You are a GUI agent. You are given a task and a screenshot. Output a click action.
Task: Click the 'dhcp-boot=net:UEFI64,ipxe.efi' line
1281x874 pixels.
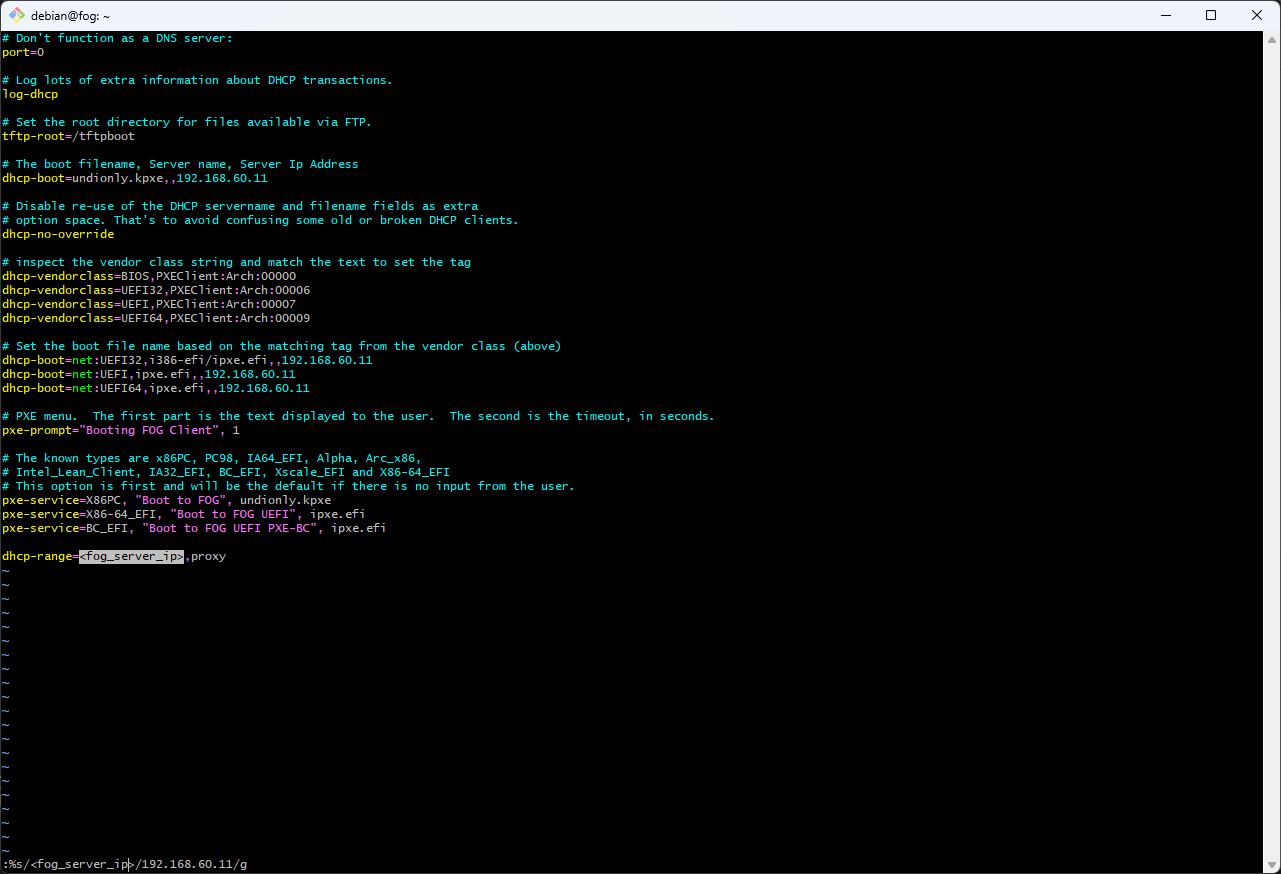pyautogui.click(x=156, y=388)
